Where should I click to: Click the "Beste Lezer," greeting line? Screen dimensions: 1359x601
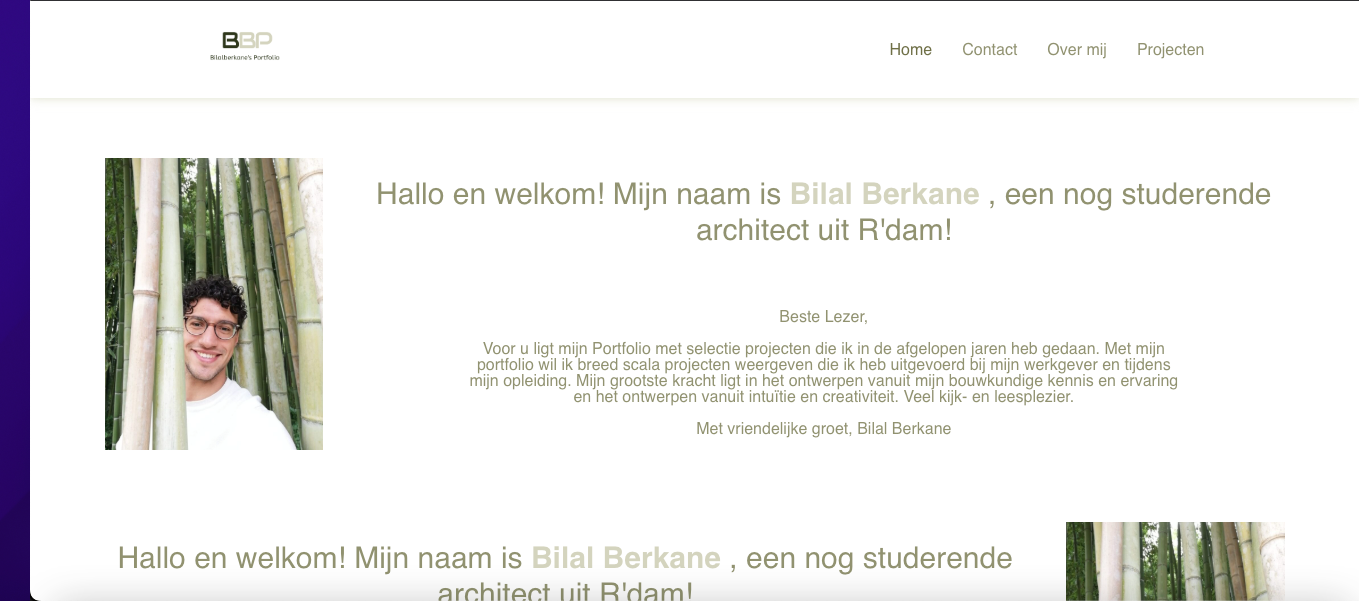click(x=823, y=317)
